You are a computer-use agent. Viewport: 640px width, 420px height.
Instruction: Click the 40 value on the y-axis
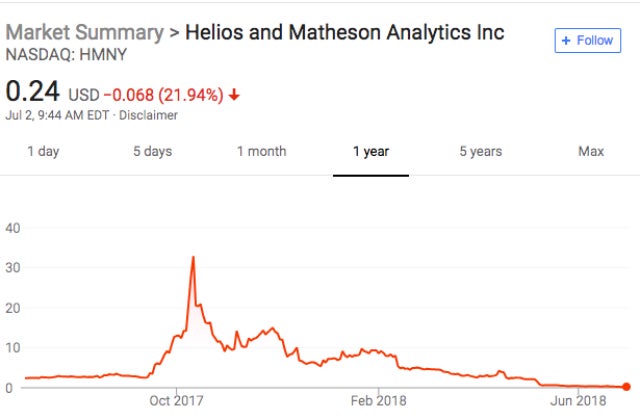point(14,227)
